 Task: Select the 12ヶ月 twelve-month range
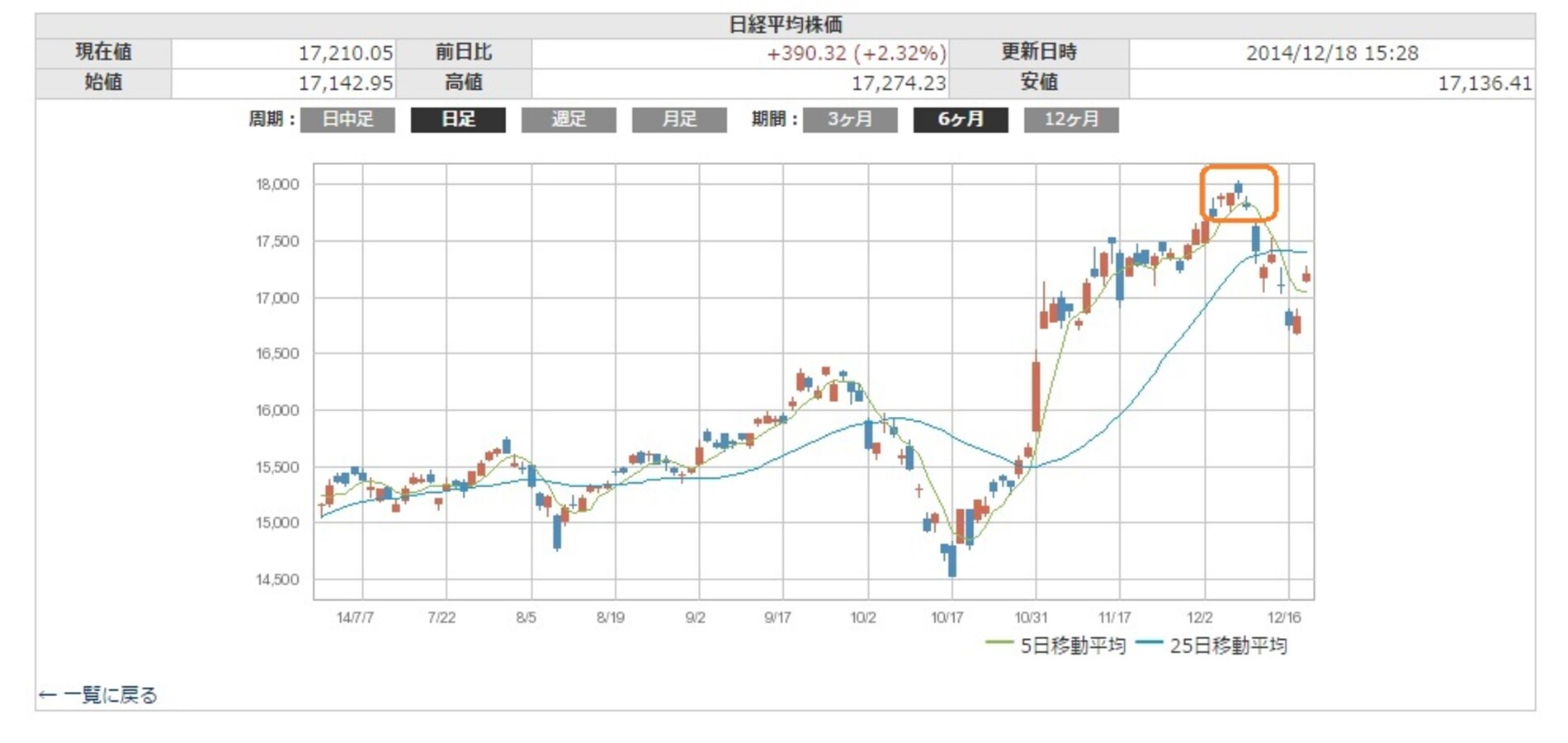[x=1071, y=121]
